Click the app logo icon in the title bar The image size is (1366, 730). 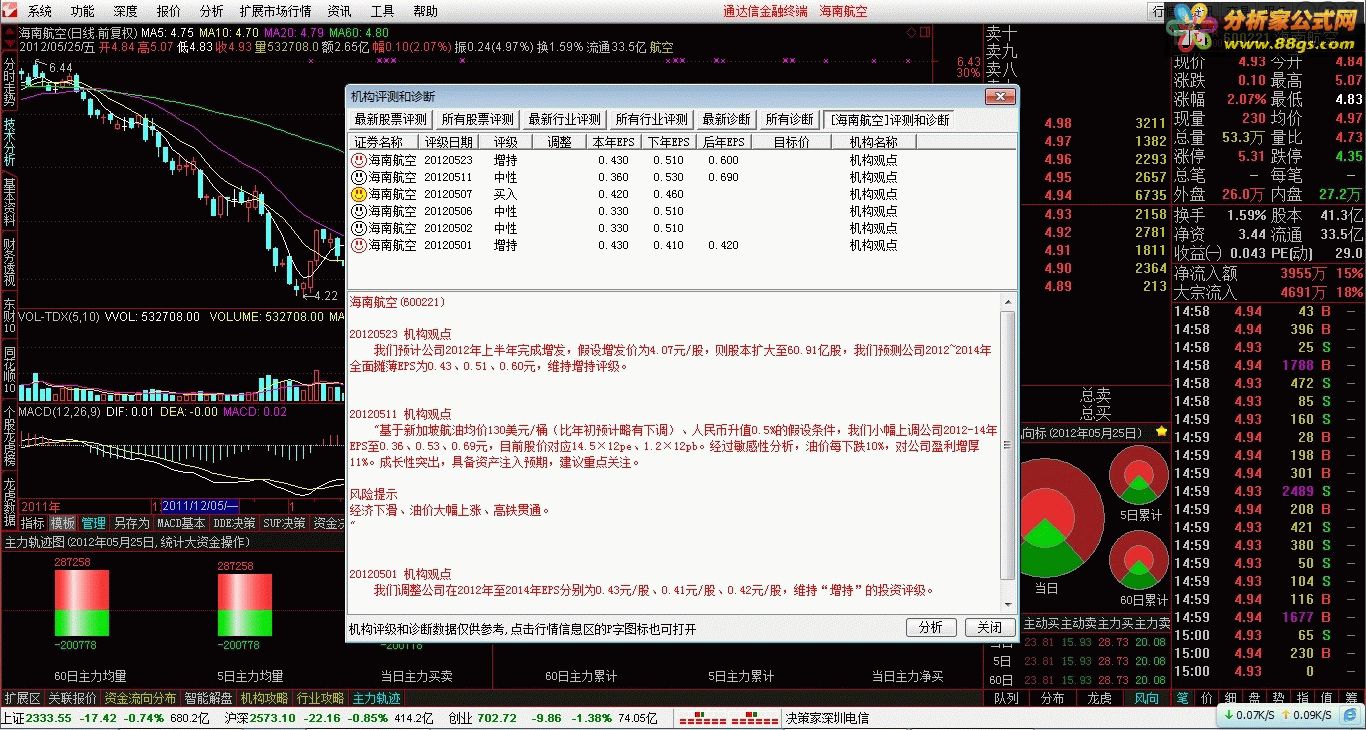click(10, 11)
